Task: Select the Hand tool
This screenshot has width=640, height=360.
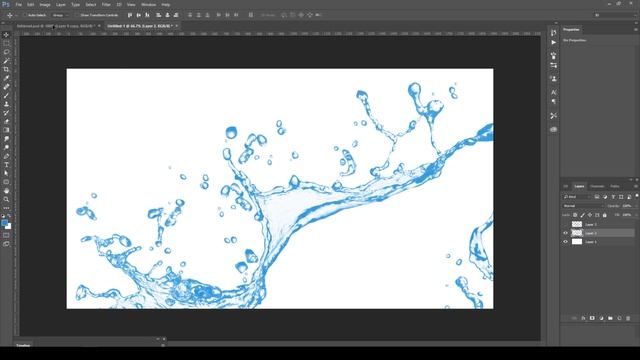Action: 6,191
